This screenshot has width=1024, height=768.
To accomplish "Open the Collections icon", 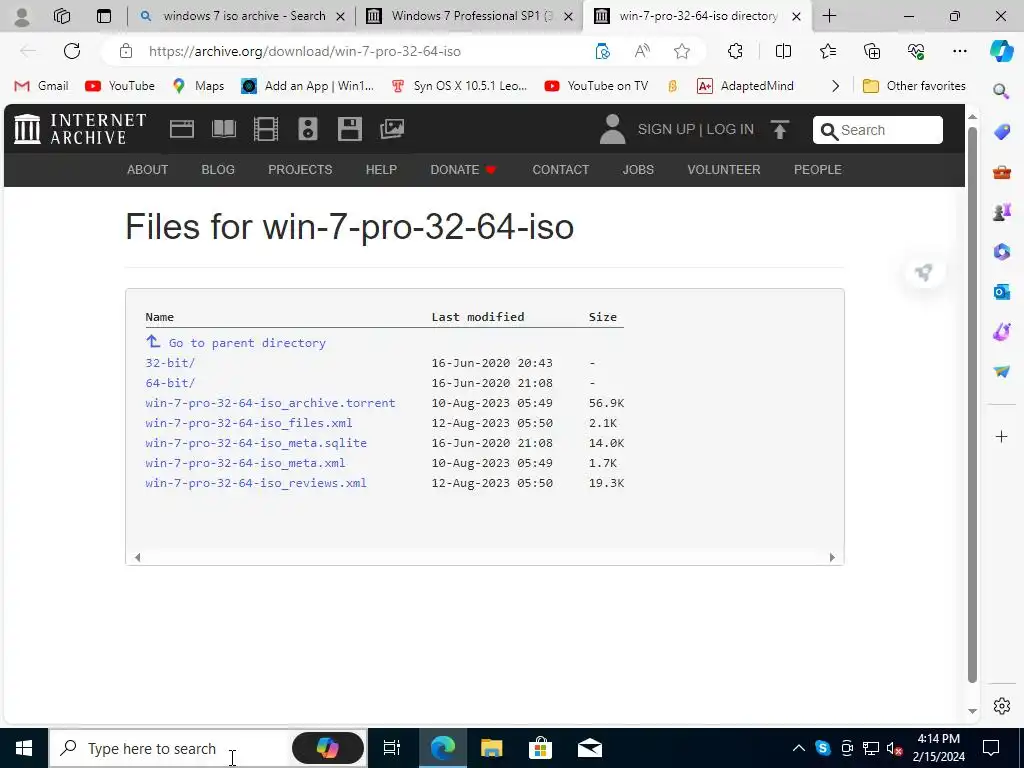I will tap(872, 51).
